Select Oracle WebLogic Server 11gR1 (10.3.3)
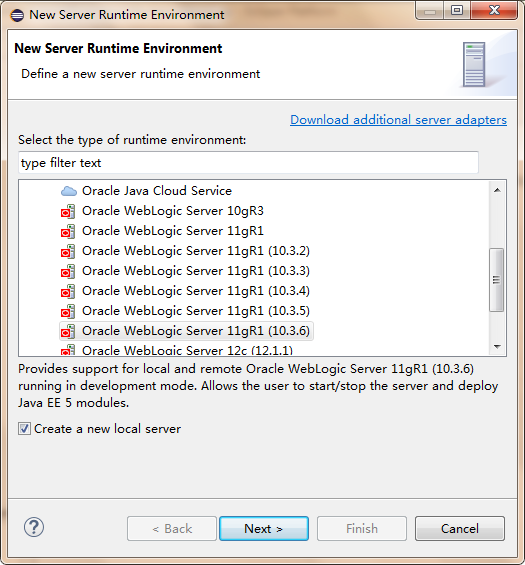Image resolution: width=525 pixels, height=565 pixels. coord(196,271)
